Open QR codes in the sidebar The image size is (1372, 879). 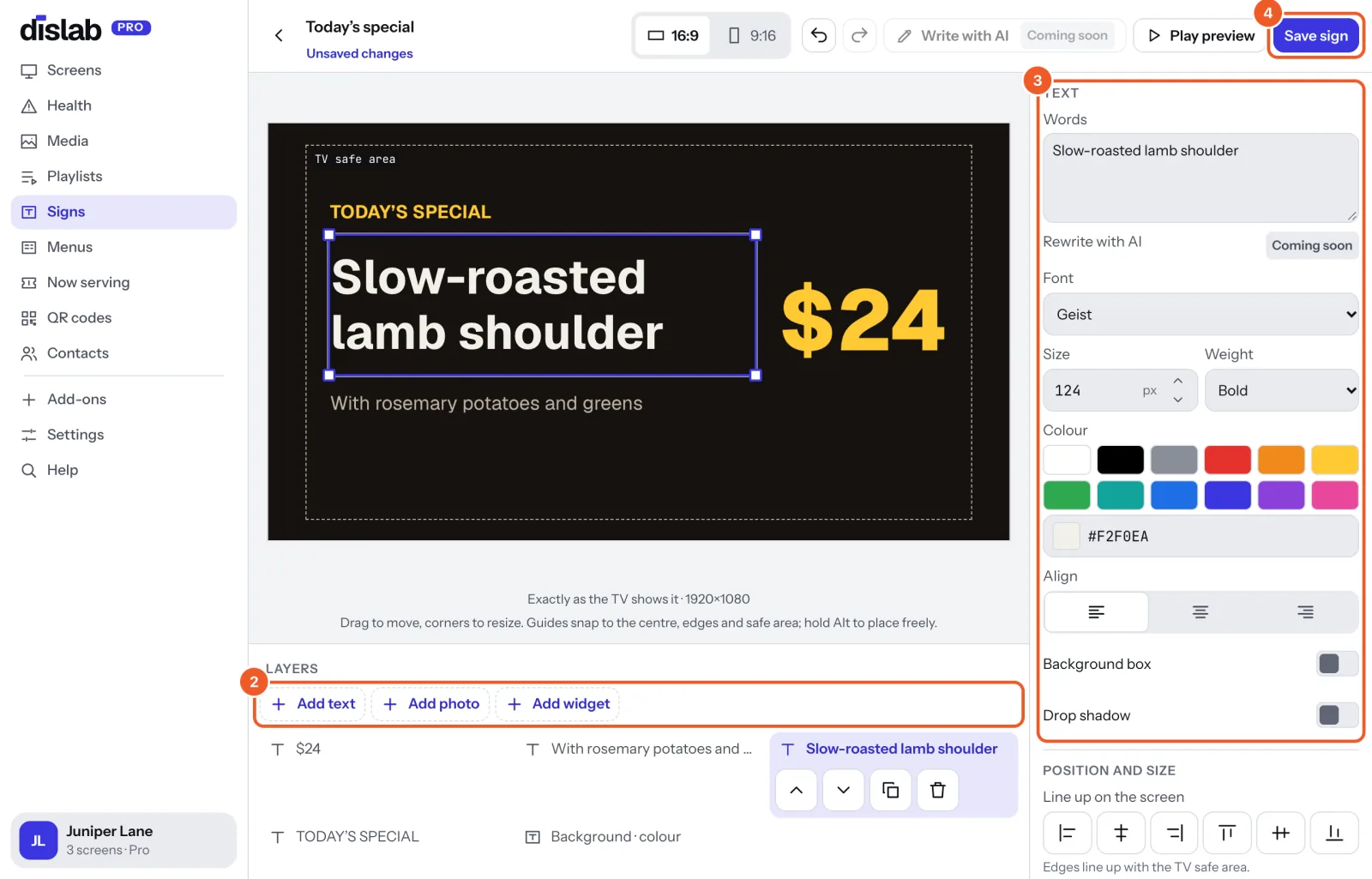point(123,318)
